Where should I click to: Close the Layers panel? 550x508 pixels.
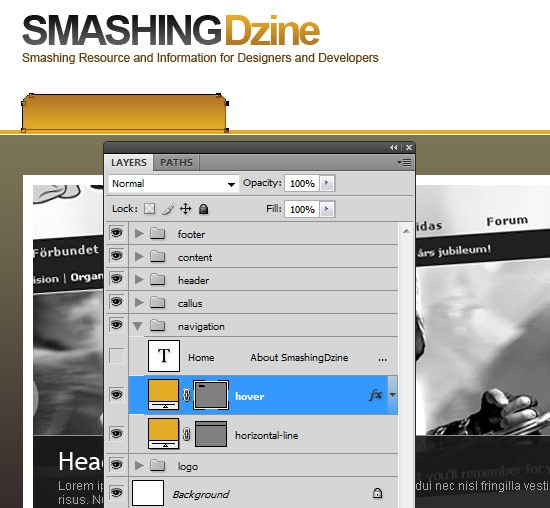click(409, 148)
